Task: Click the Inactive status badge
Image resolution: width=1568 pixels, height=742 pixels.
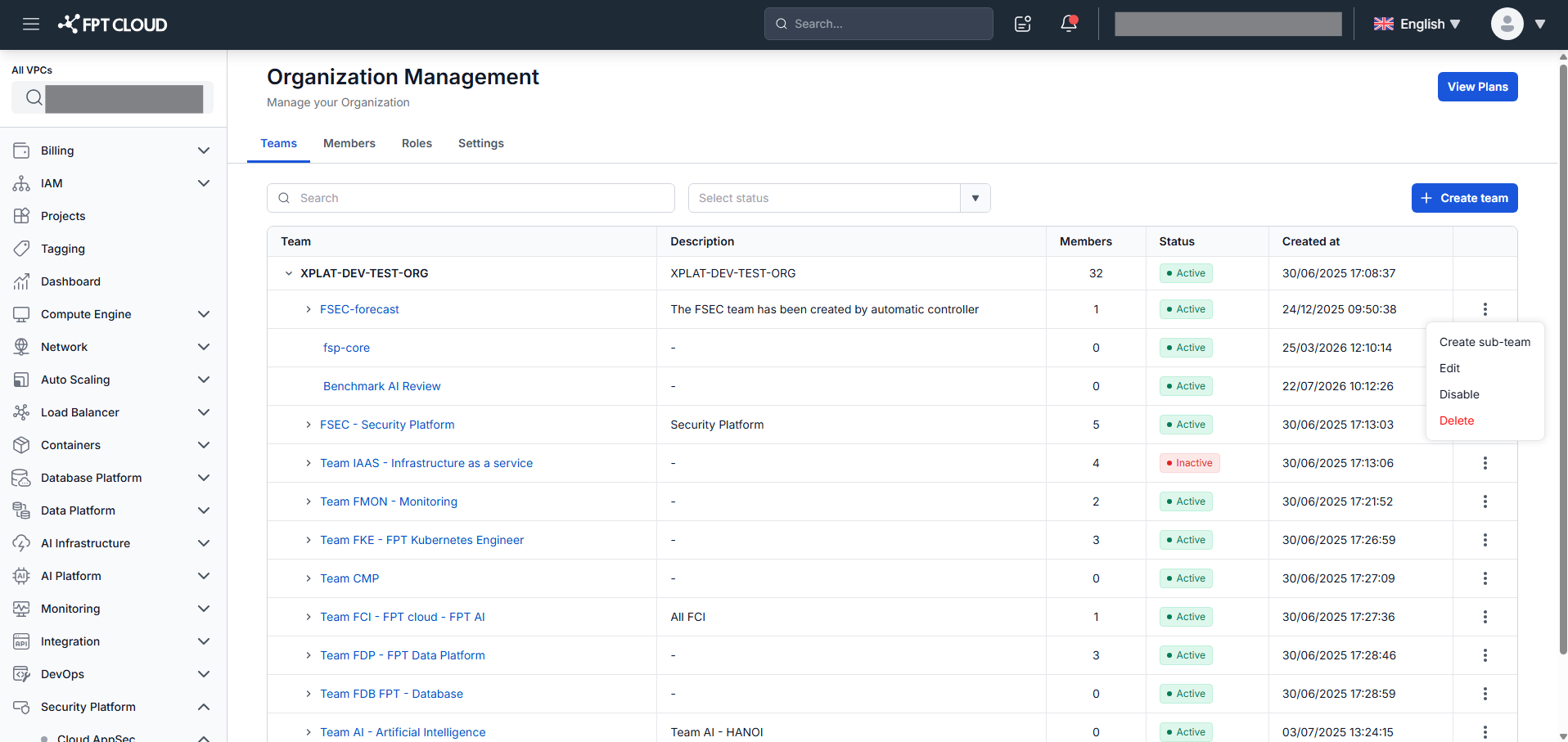Action: click(x=1189, y=463)
